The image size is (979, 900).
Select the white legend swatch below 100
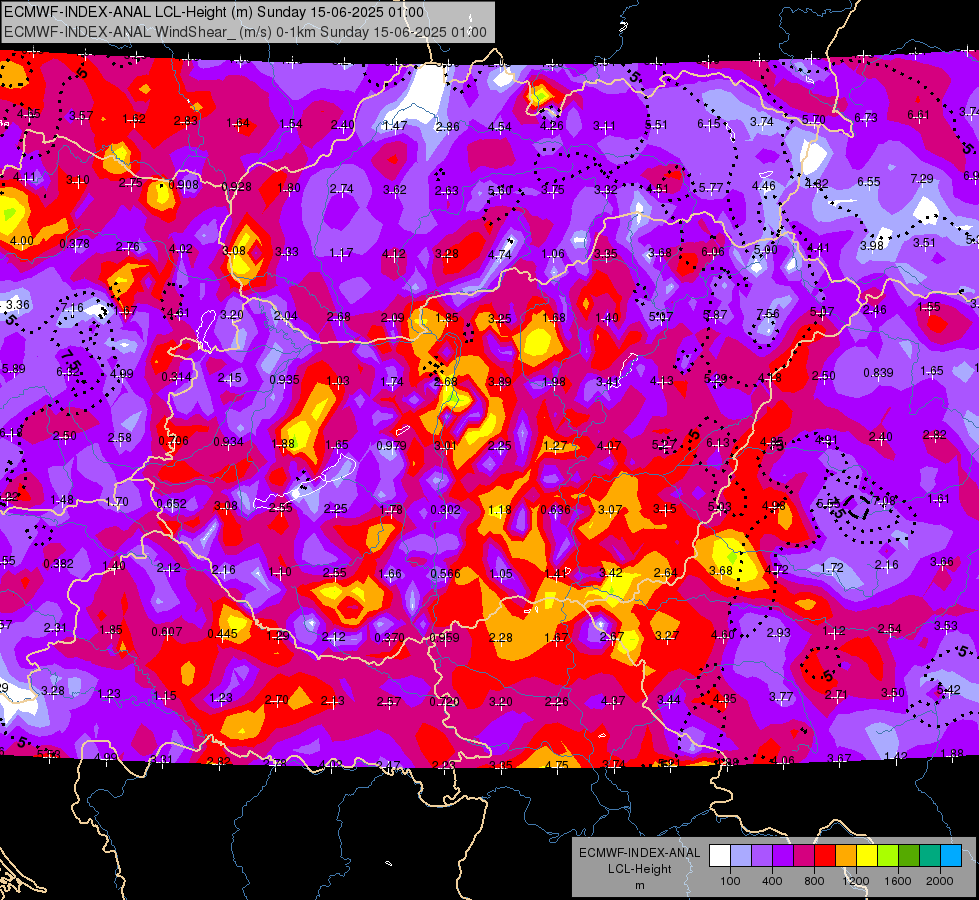click(x=720, y=856)
